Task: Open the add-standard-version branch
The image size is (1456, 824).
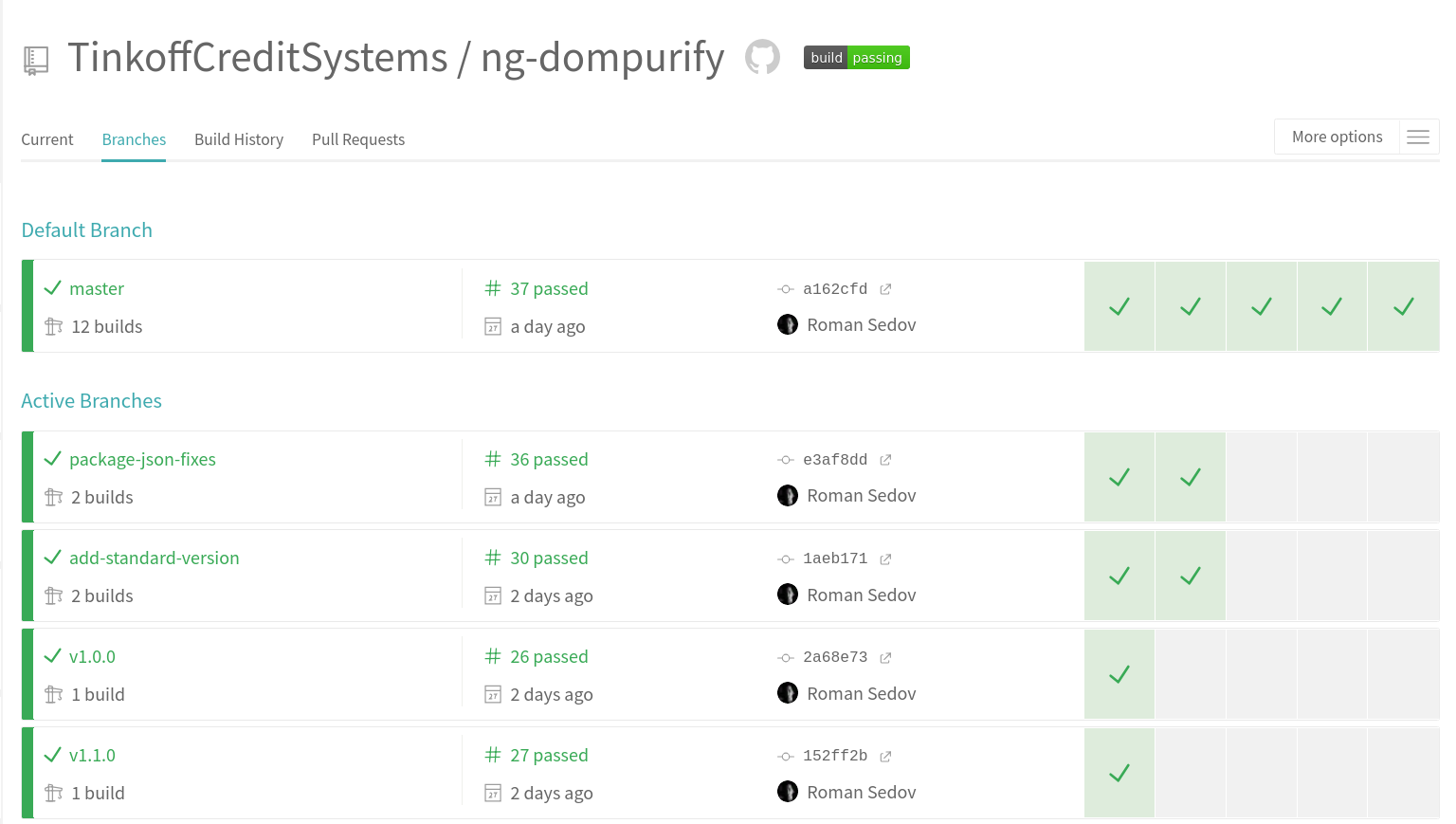Action: pos(155,558)
